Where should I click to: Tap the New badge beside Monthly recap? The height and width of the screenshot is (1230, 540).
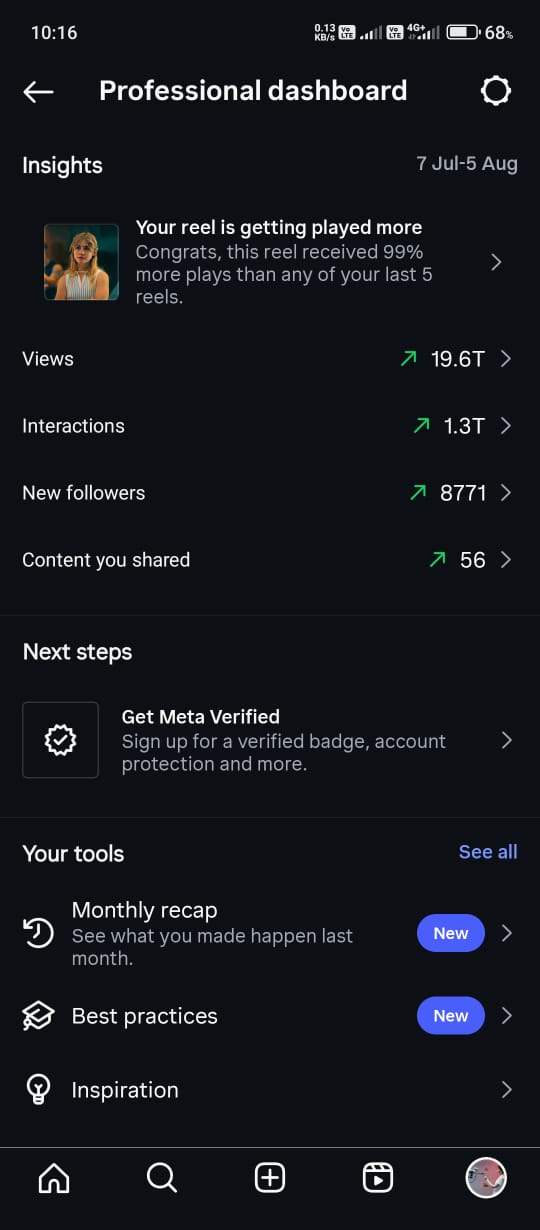coord(451,933)
